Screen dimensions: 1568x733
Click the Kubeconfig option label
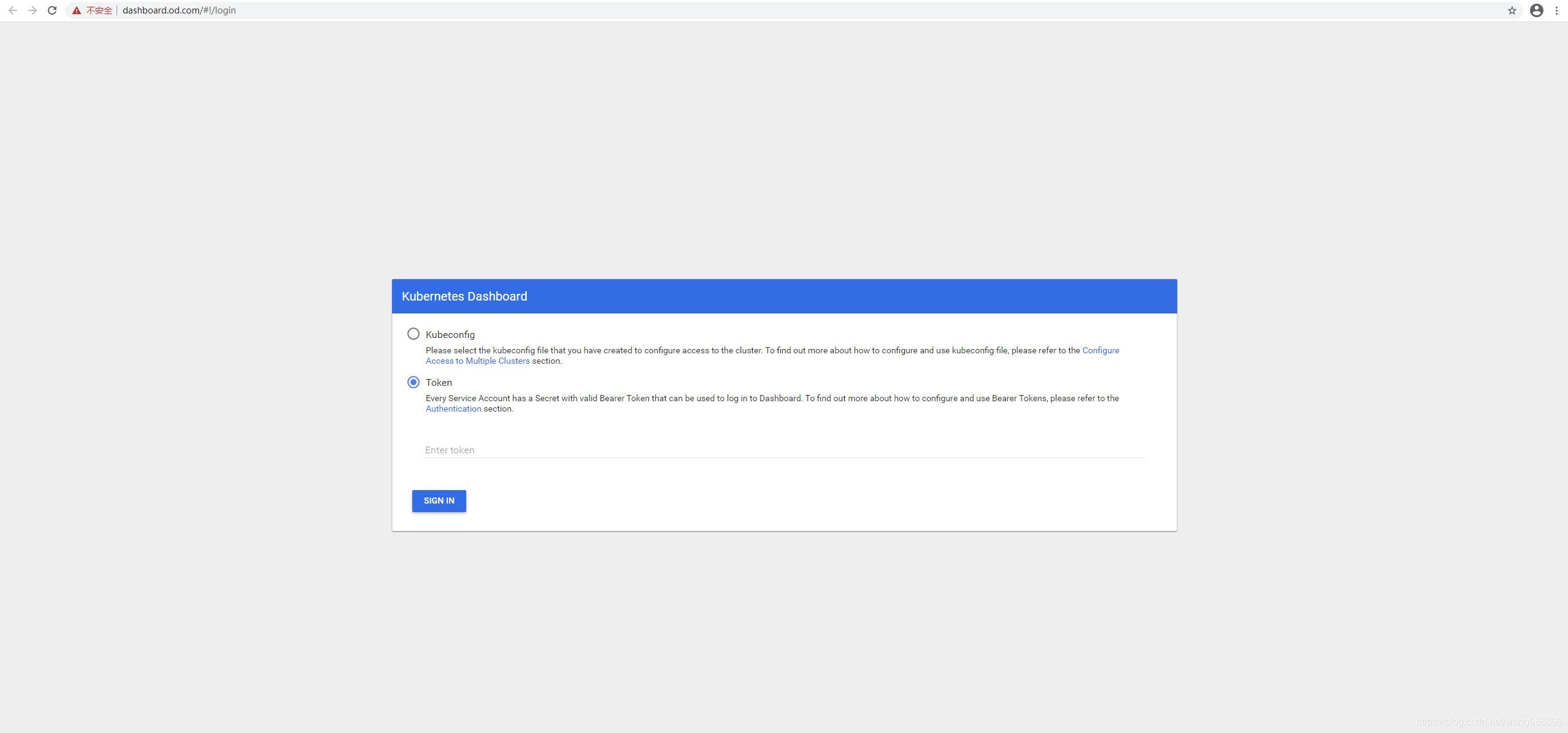[450, 334]
